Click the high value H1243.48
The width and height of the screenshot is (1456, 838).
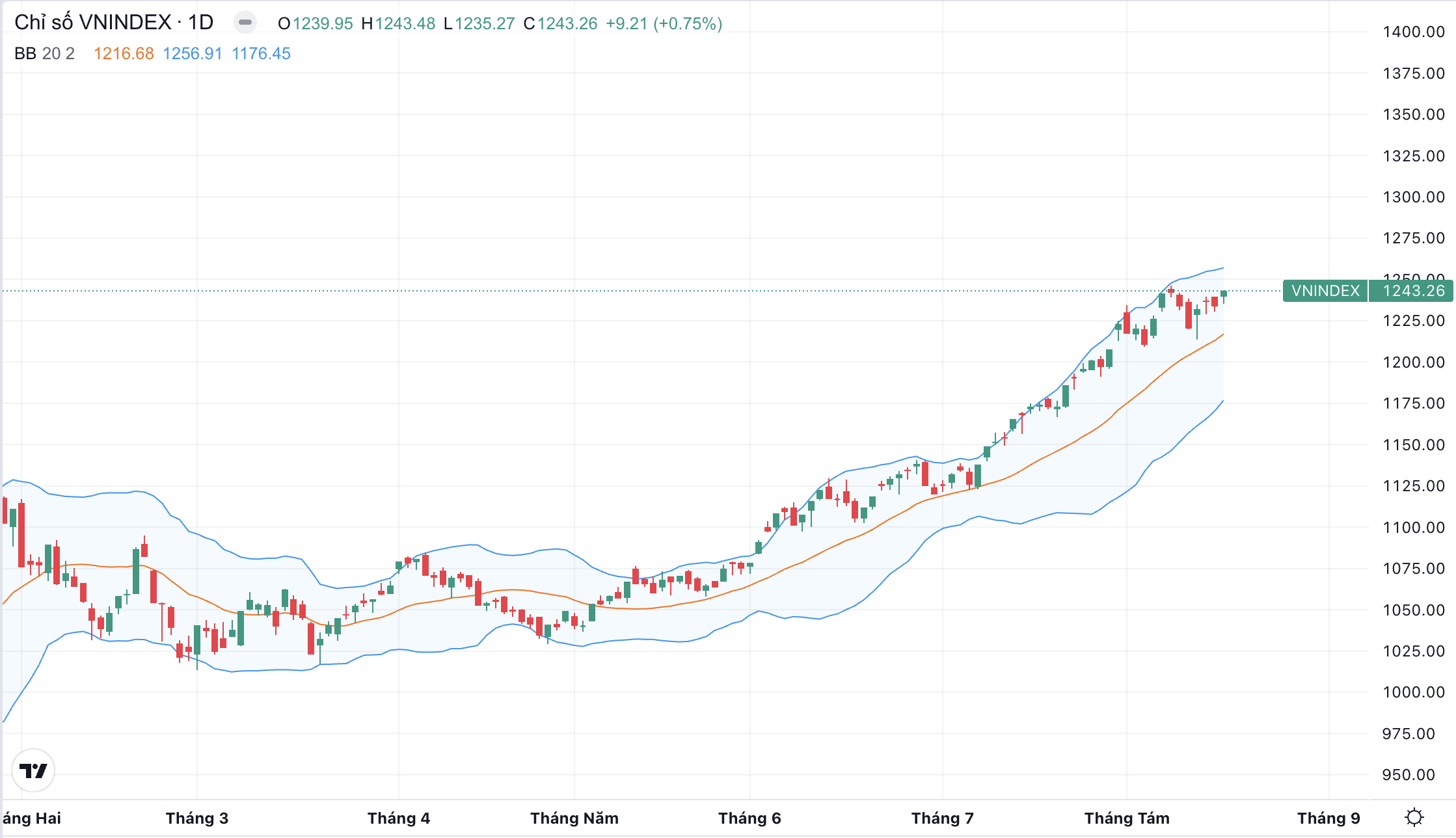(x=398, y=23)
